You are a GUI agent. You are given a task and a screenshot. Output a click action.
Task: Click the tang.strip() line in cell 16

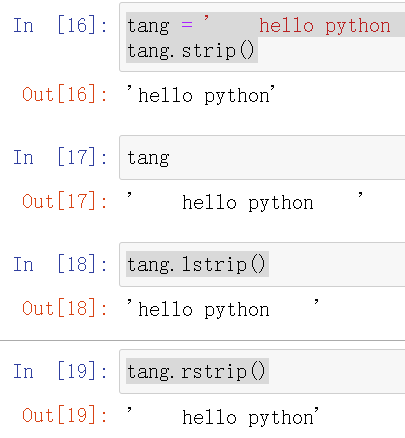pyautogui.click(x=191, y=51)
